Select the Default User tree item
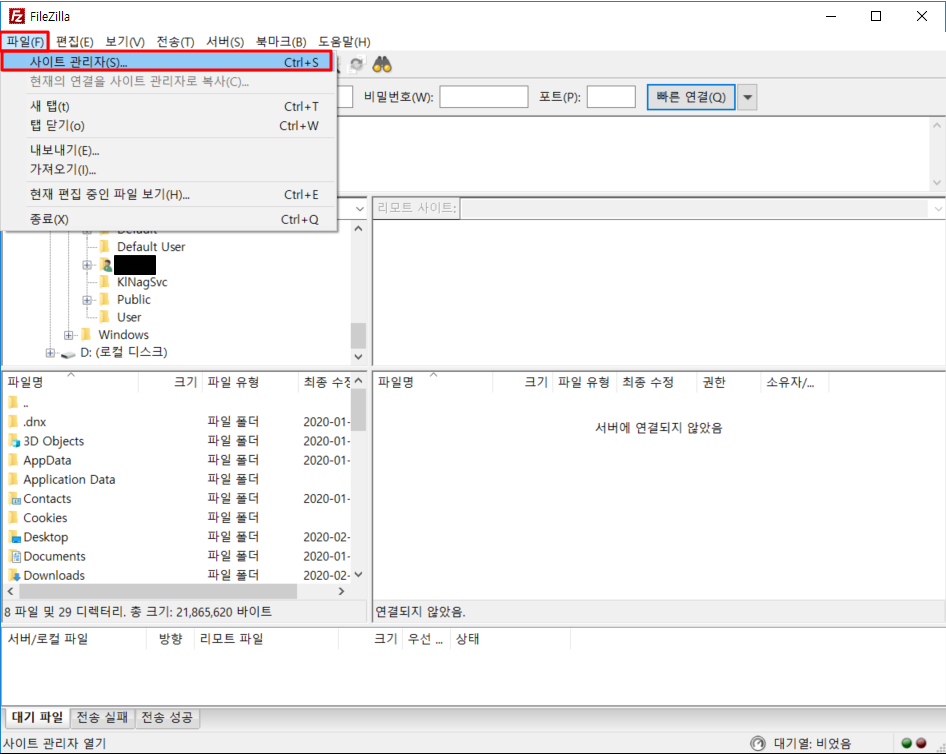The height and width of the screenshot is (754, 946). tap(151, 247)
